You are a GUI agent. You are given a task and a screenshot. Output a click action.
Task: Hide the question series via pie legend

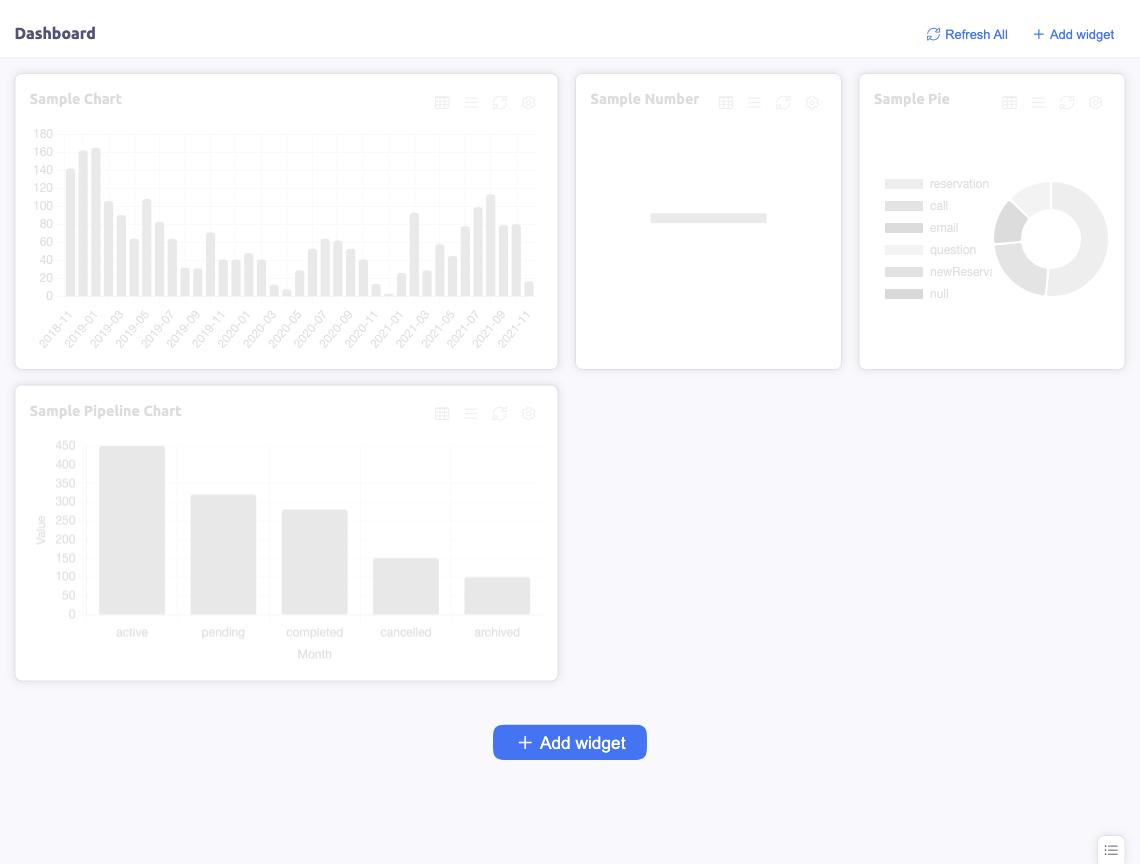click(x=952, y=250)
